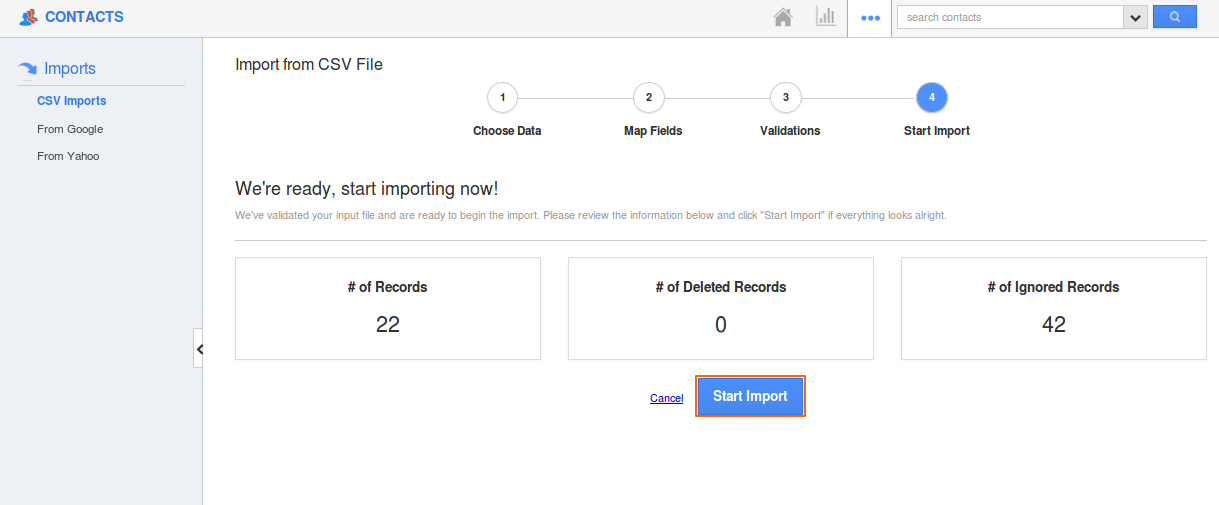Collapse the left sidebar panel

[199, 349]
